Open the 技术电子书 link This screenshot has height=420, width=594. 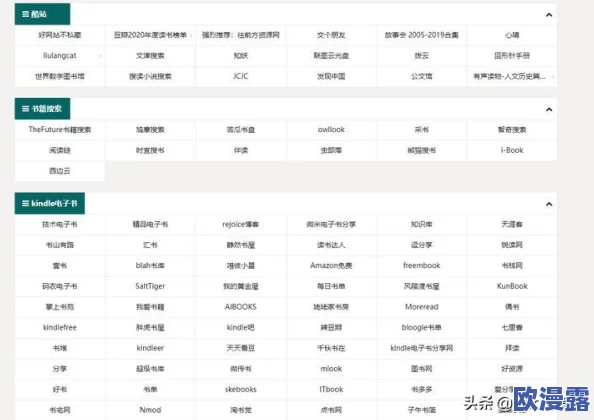[x=60, y=224]
